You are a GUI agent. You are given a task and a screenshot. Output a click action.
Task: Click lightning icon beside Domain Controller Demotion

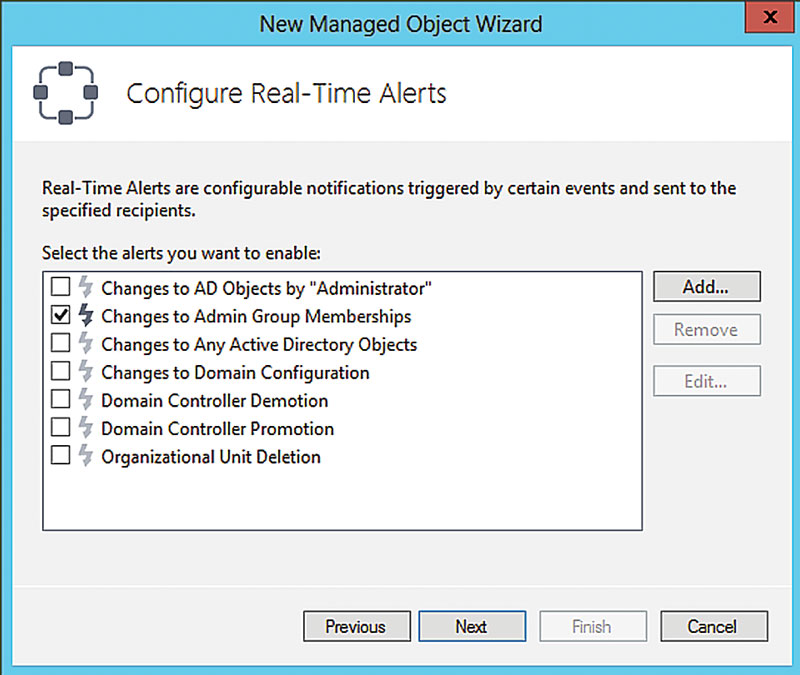86,400
